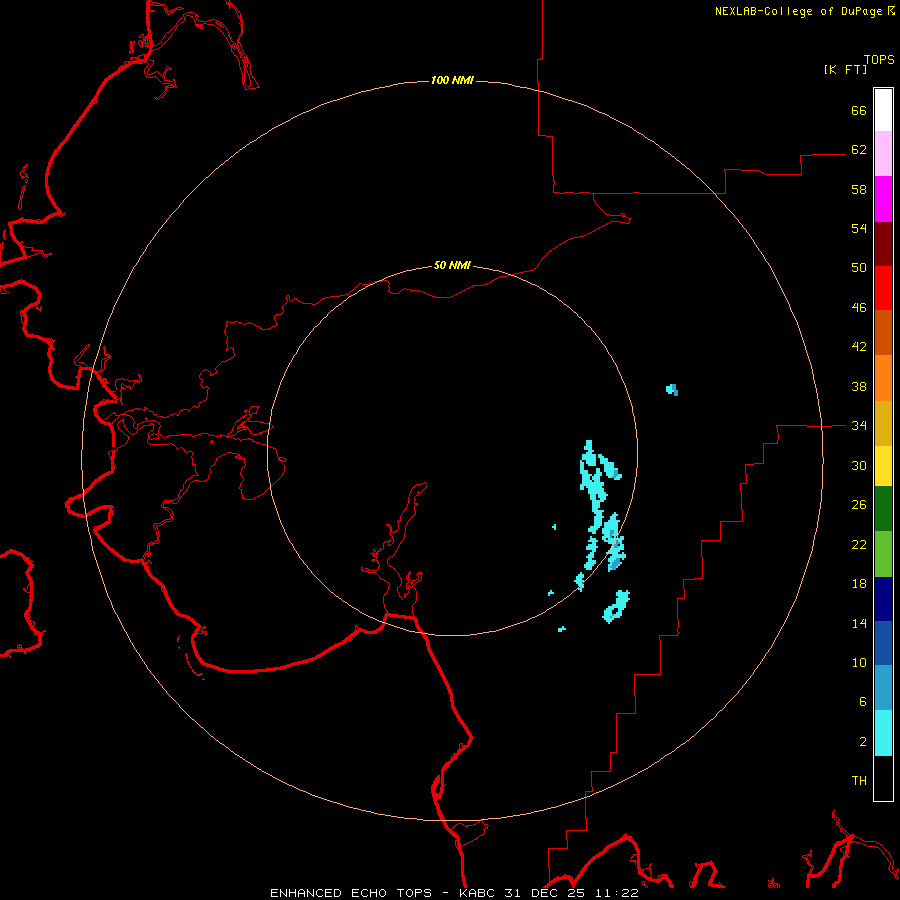Click the 50 NMI range ring label

pyautogui.click(x=452, y=265)
